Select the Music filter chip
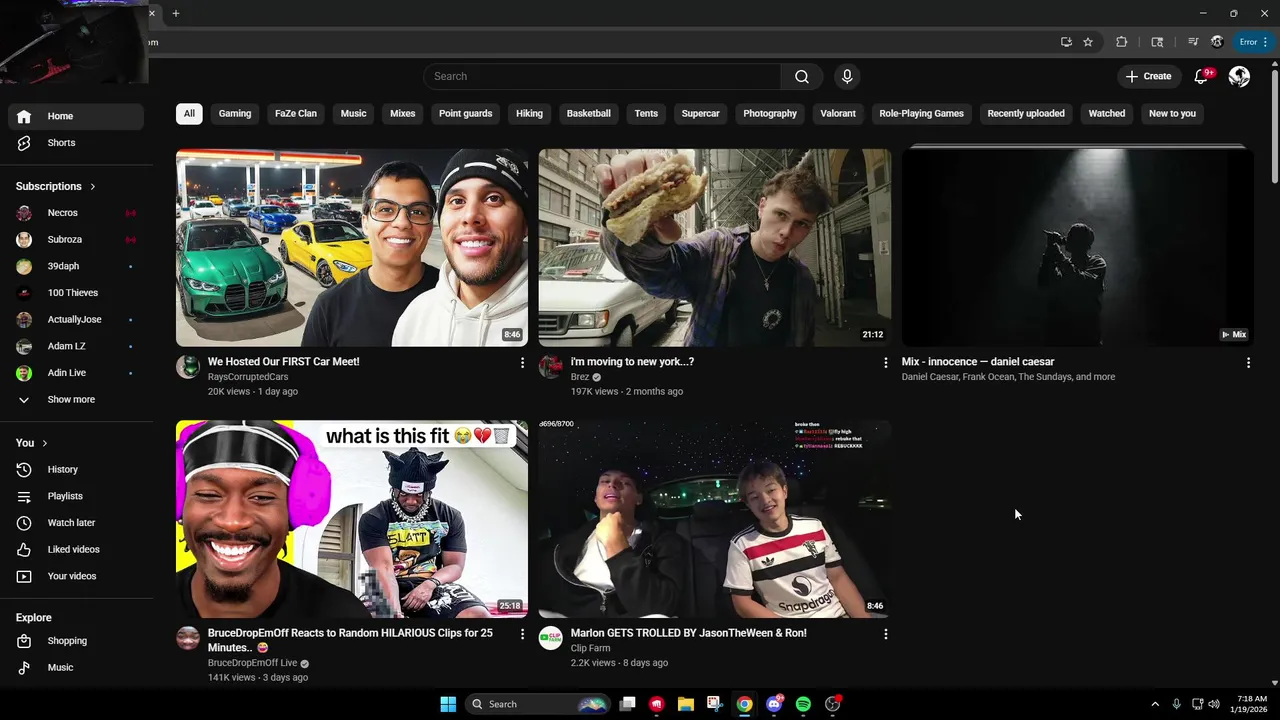 coord(353,114)
